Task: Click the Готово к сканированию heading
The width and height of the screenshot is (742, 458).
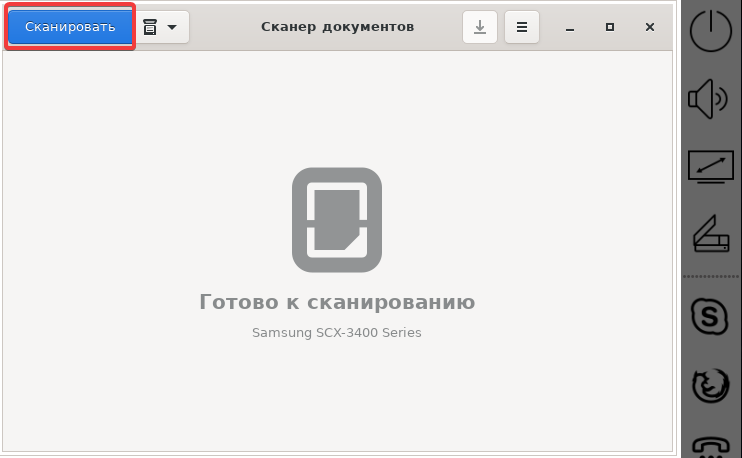Action: [x=337, y=302]
